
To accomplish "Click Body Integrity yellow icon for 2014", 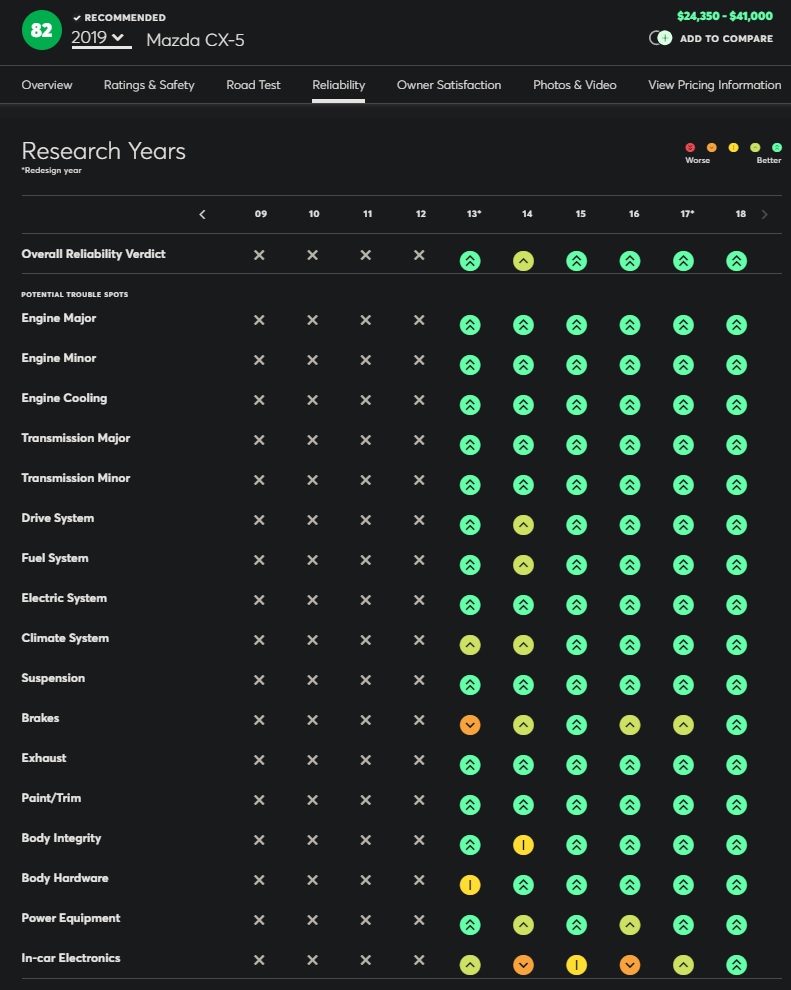I will click(523, 845).
